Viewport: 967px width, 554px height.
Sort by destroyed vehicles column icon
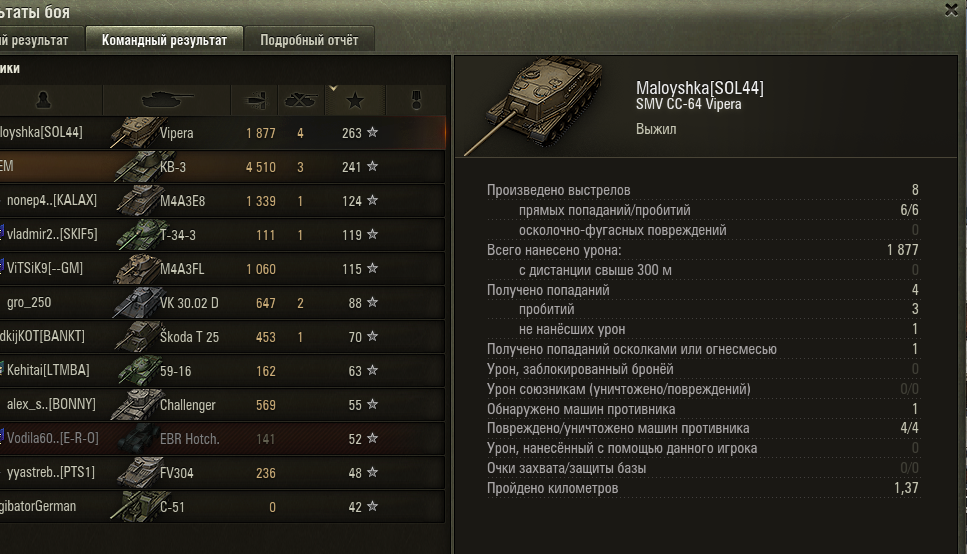[300, 100]
